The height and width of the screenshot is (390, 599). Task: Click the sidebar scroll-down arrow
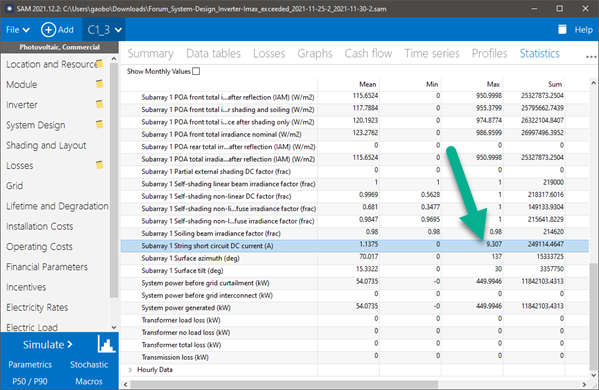click(x=113, y=327)
